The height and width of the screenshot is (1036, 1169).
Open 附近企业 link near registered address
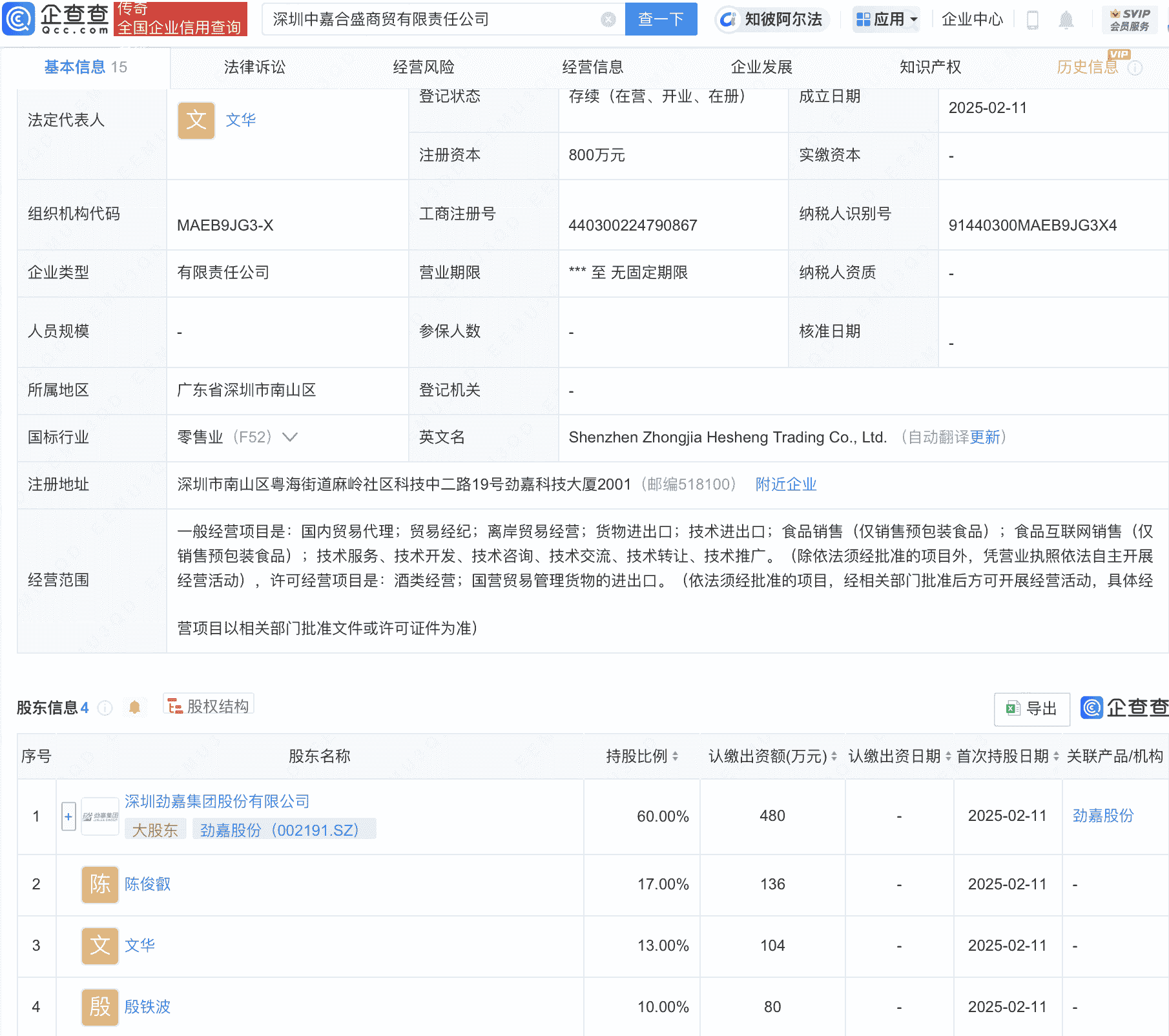(x=785, y=484)
